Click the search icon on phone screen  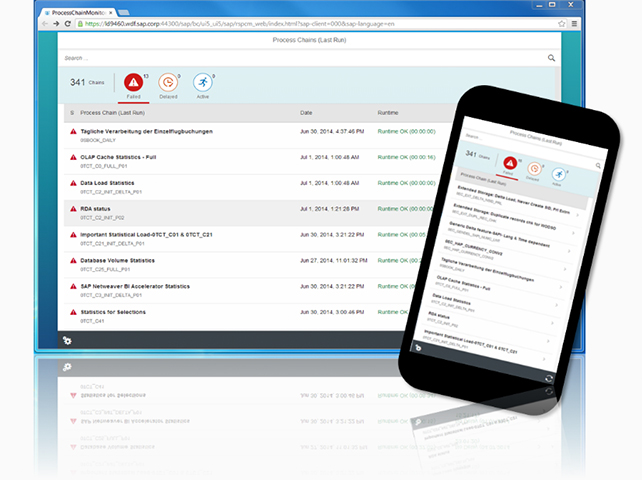click(x=598, y=165)
